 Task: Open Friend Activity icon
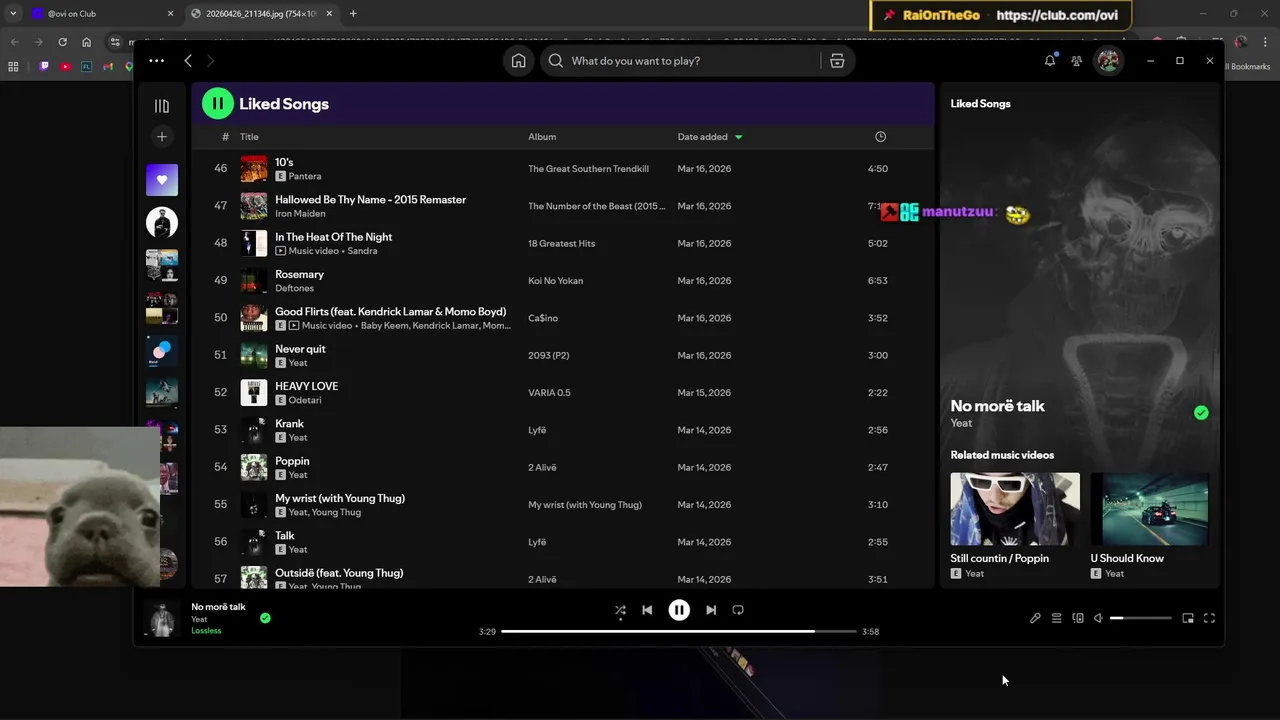pos(1076,61)
